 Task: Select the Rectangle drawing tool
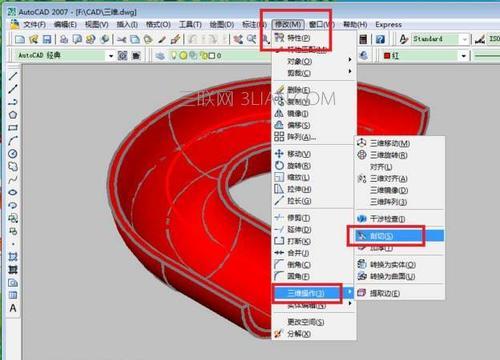[x=13, y=128]
